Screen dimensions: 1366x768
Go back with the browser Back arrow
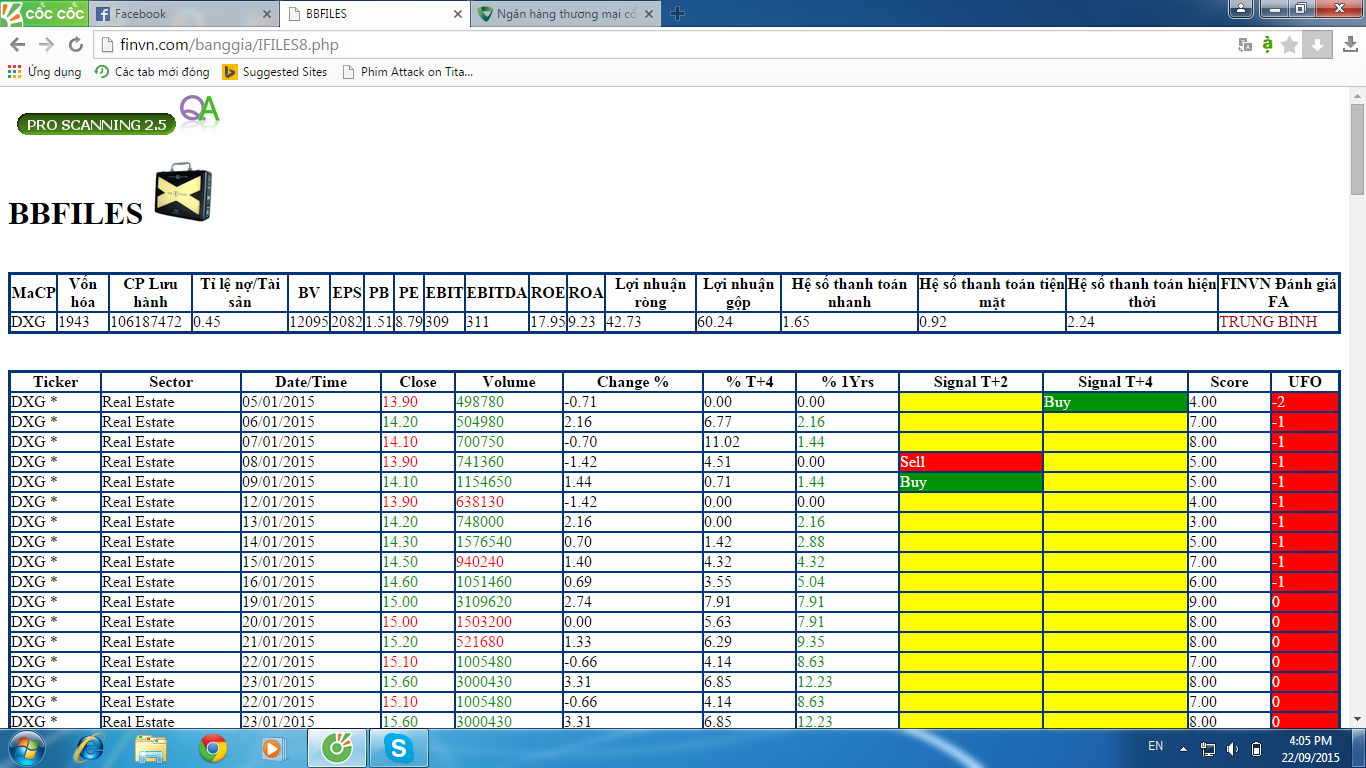click(19, 45)
